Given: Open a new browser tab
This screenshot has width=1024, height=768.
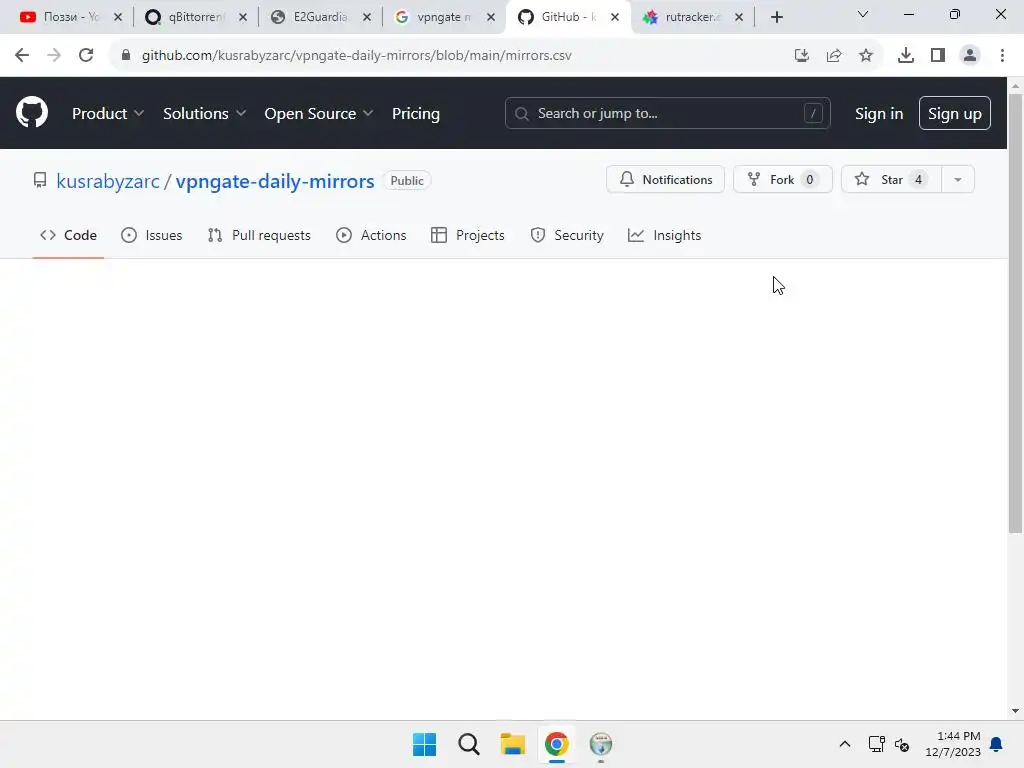Looking at the screenshot, I should coord(776,17).
